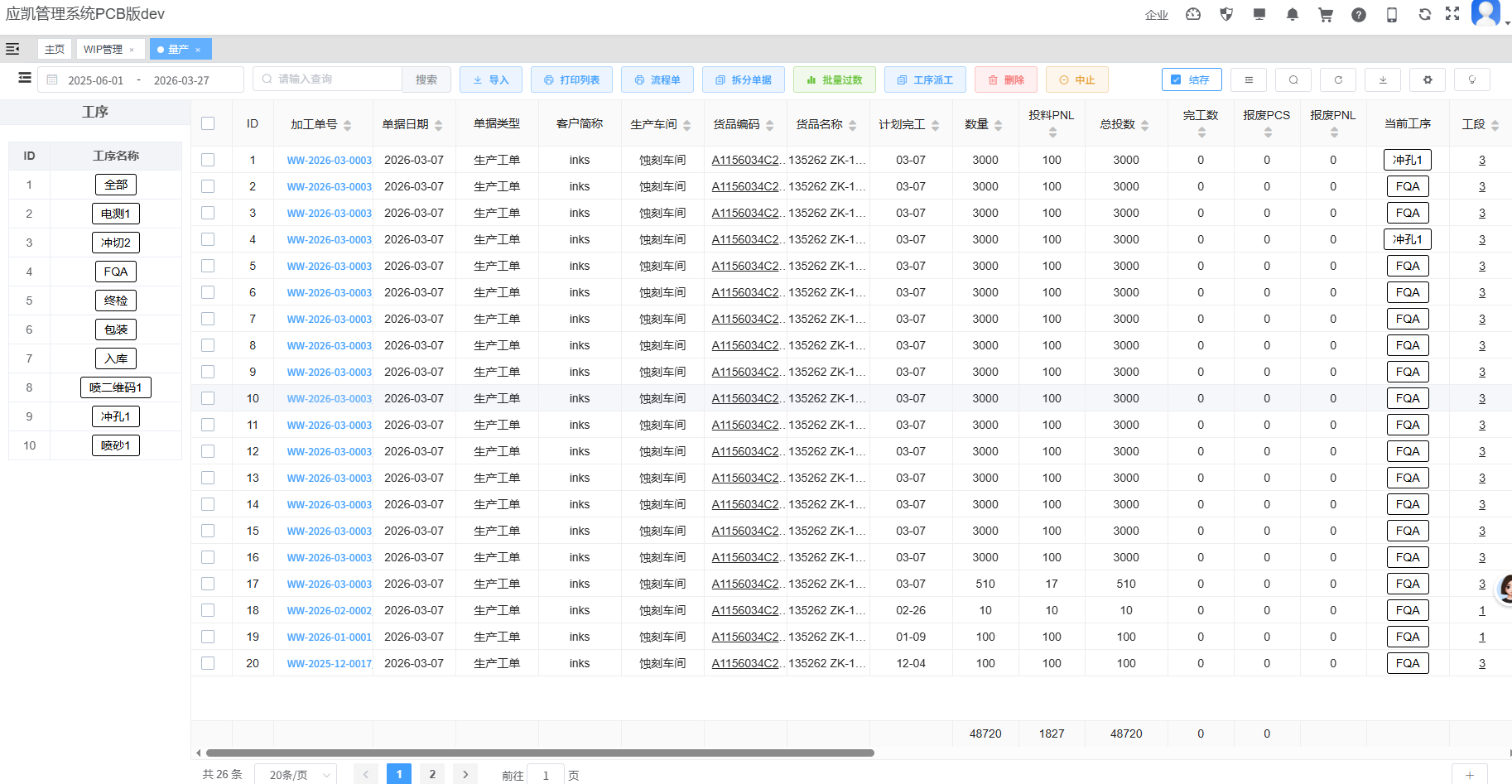Click the horizontal table scrollbar

[x=540, y=753]
